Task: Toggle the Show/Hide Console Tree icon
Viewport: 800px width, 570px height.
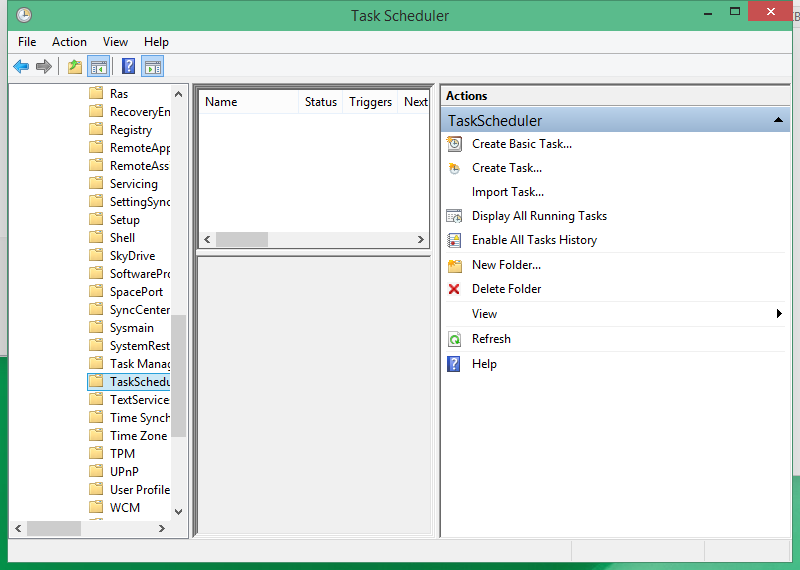Action: point(98,66)
